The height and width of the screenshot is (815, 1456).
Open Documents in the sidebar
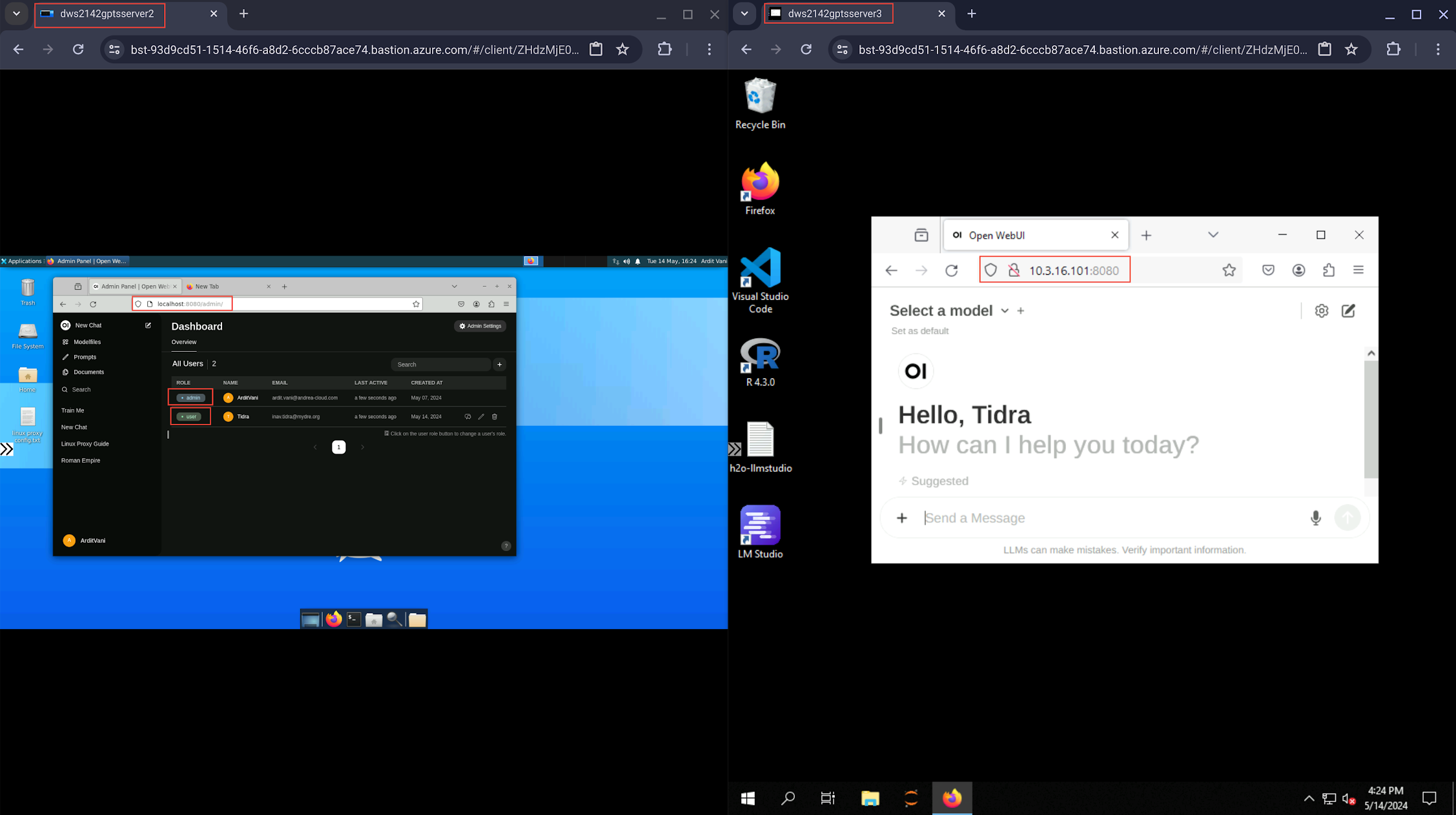click(88, 372)
